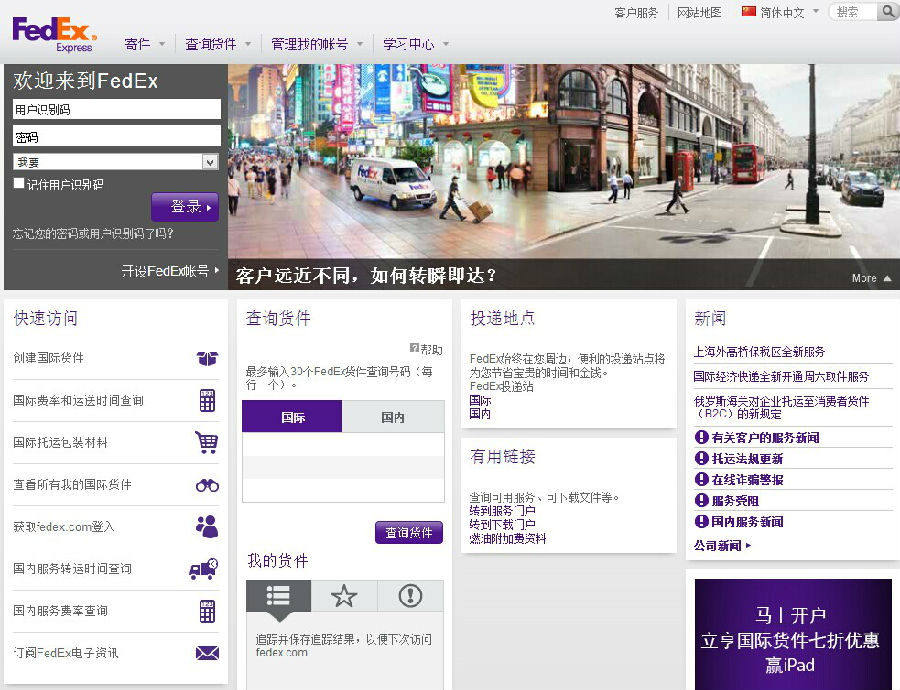The width and height of the screenshot is (900, 690).
Task: Click calculator icon beside 国际费率和运送时间查询
Action: 207,401
